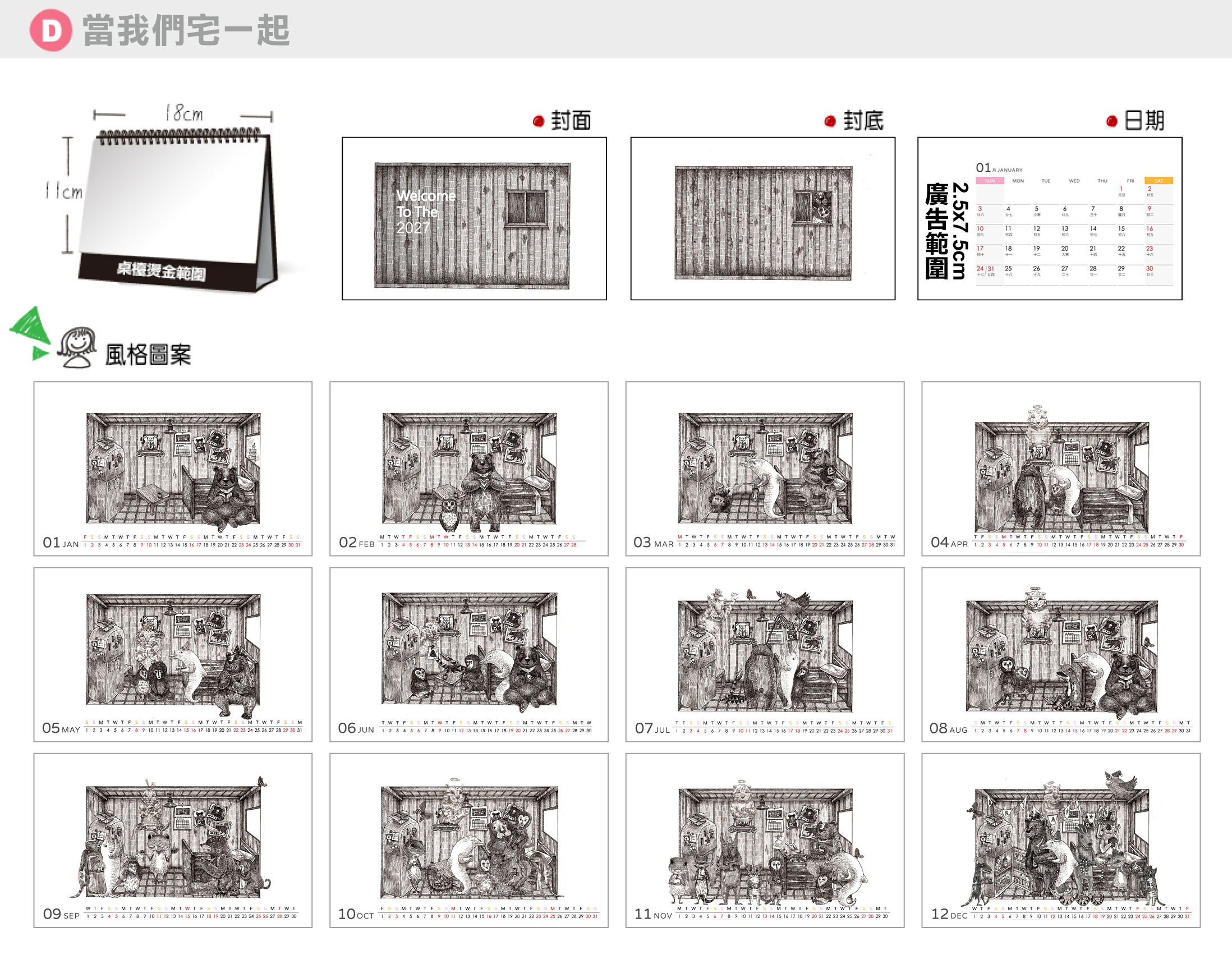Click the 當我們宅一起 title text
The width and height of the screenshot is (1232, 955).
click(x=186, y=30)
